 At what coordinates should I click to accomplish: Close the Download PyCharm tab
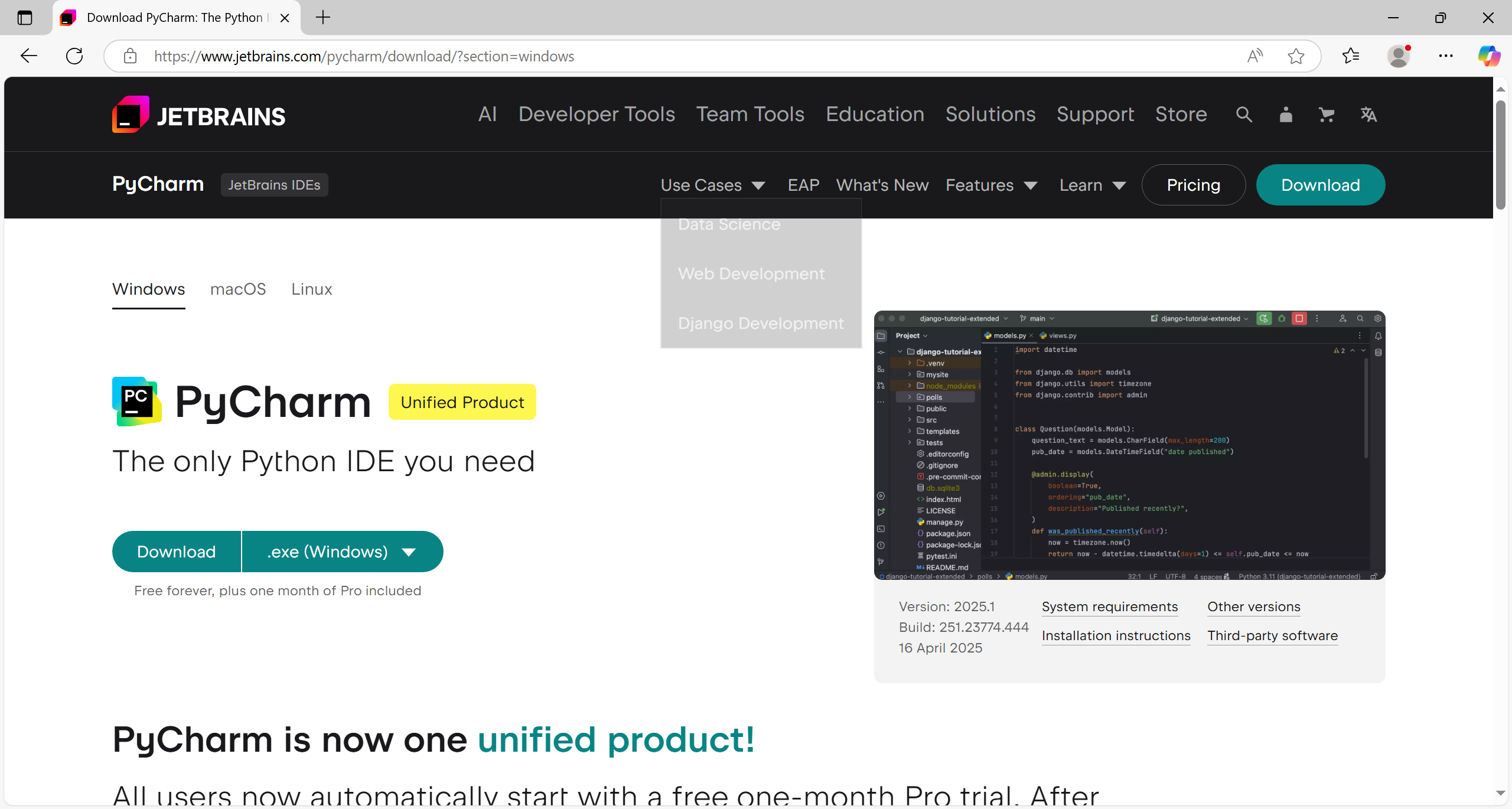click(285, 18)
